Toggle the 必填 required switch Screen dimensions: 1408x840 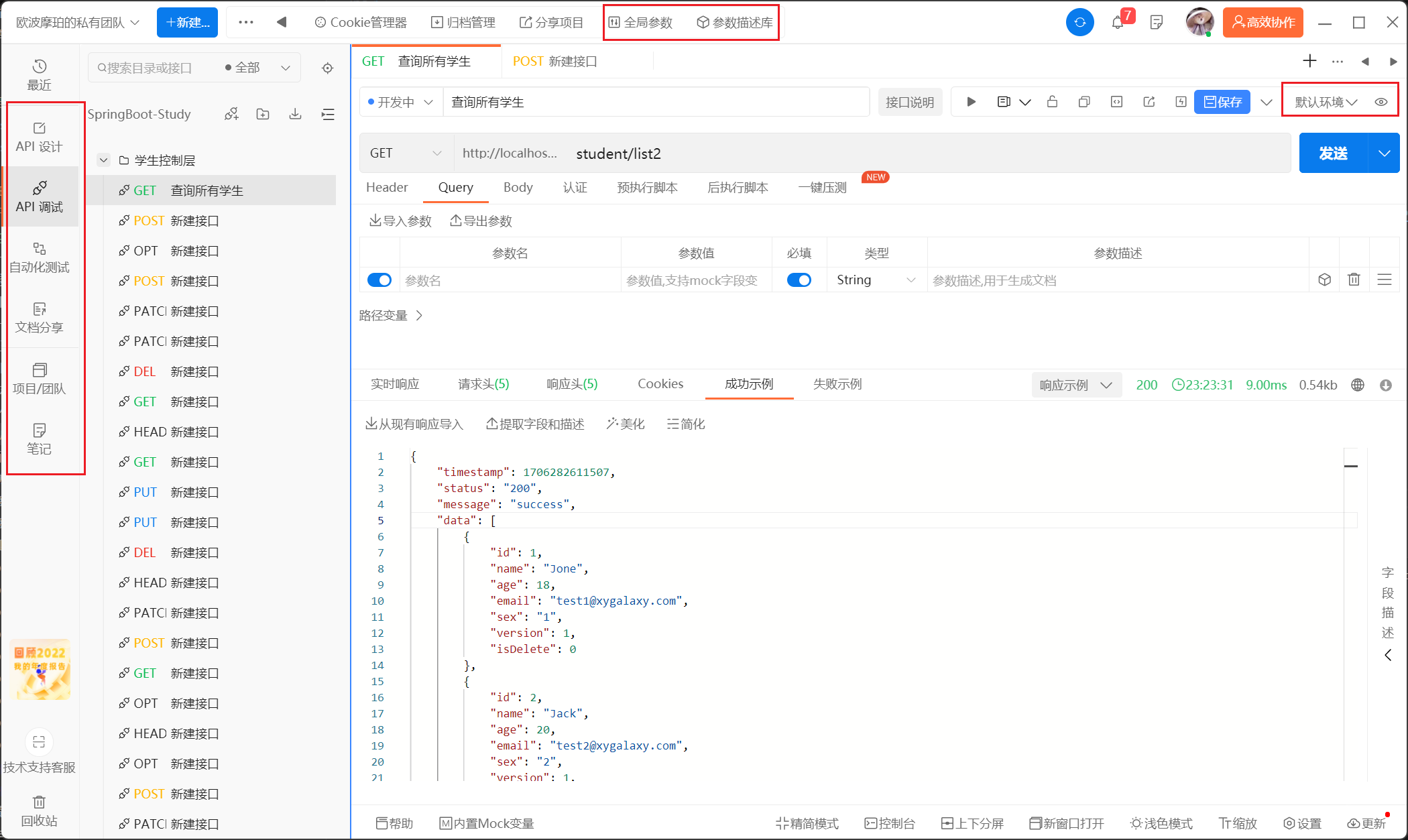point(799,280)
